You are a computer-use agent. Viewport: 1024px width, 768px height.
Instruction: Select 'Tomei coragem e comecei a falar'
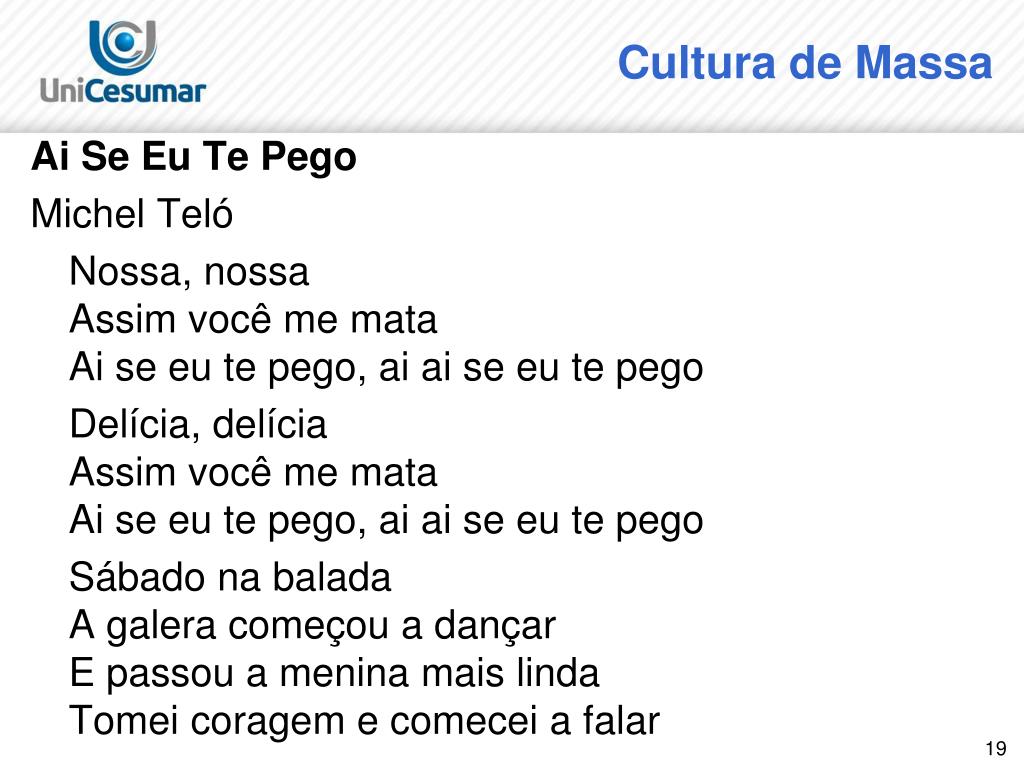[364, 722]
